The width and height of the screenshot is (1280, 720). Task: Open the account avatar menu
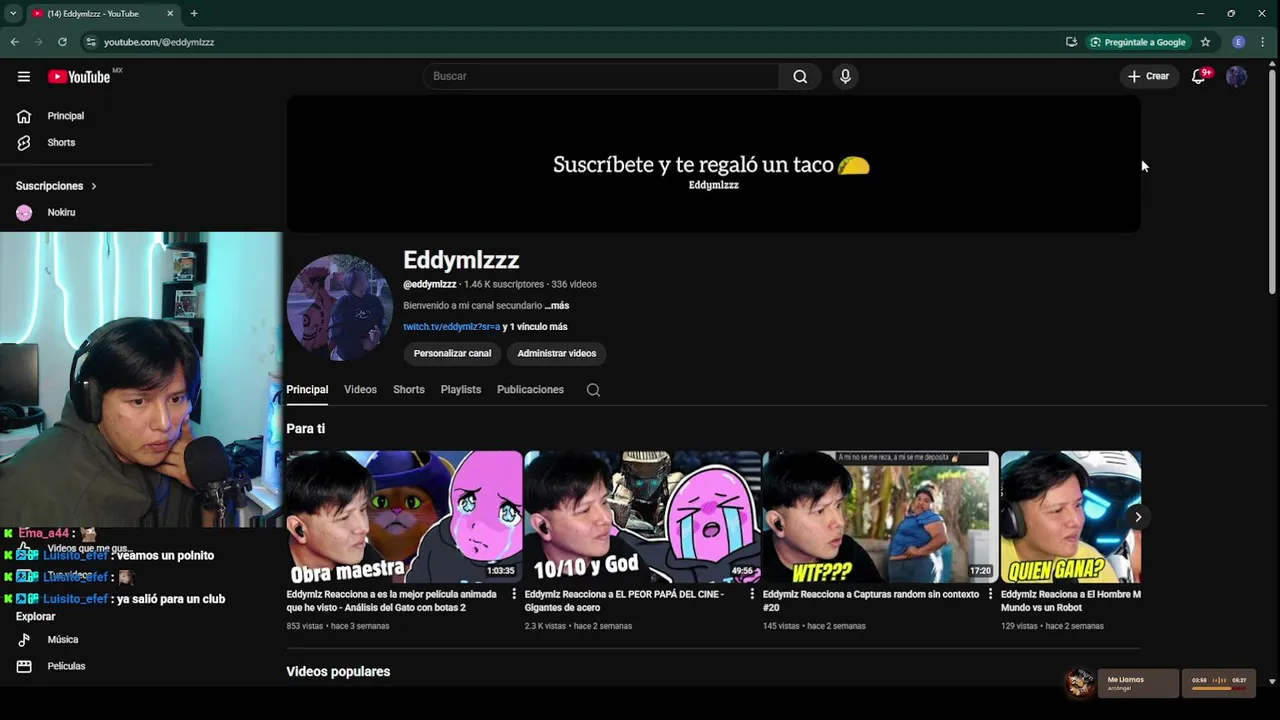(1237, 76)
